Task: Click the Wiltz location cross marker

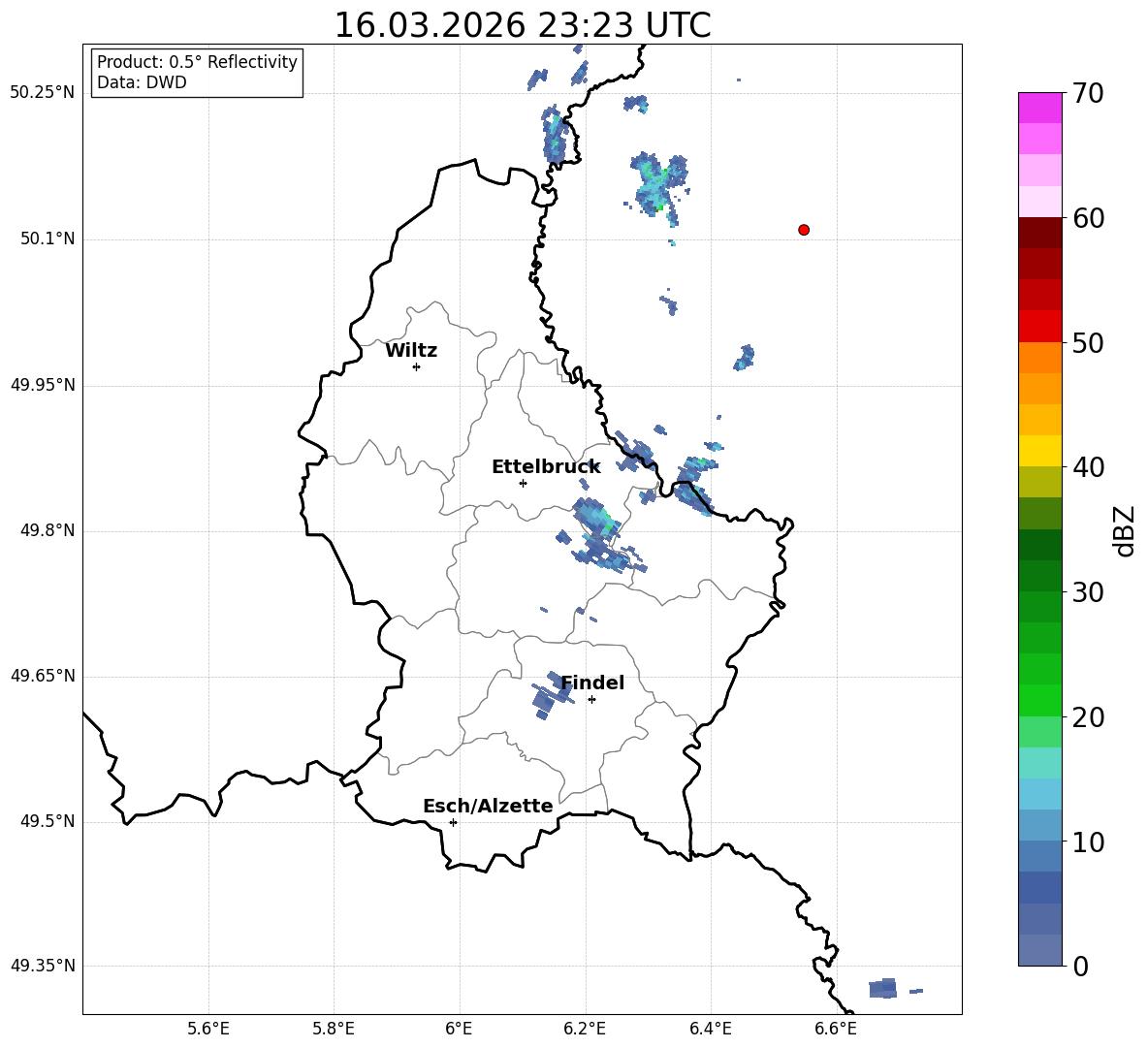Action: (416, 366)
